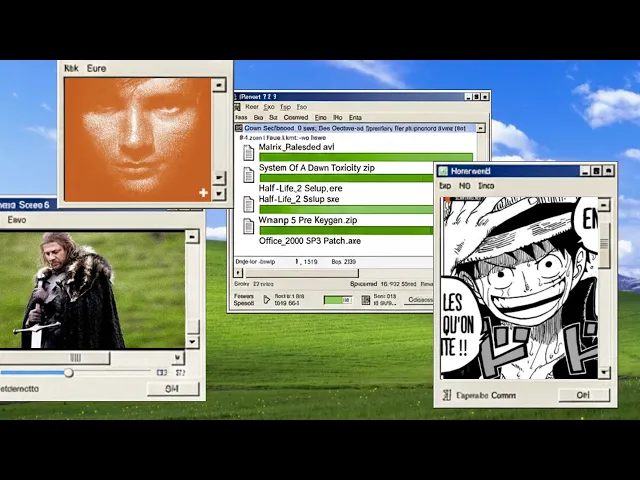
Task: Select the Bko item in the second menu row
Action: click(x=258, y=118)
